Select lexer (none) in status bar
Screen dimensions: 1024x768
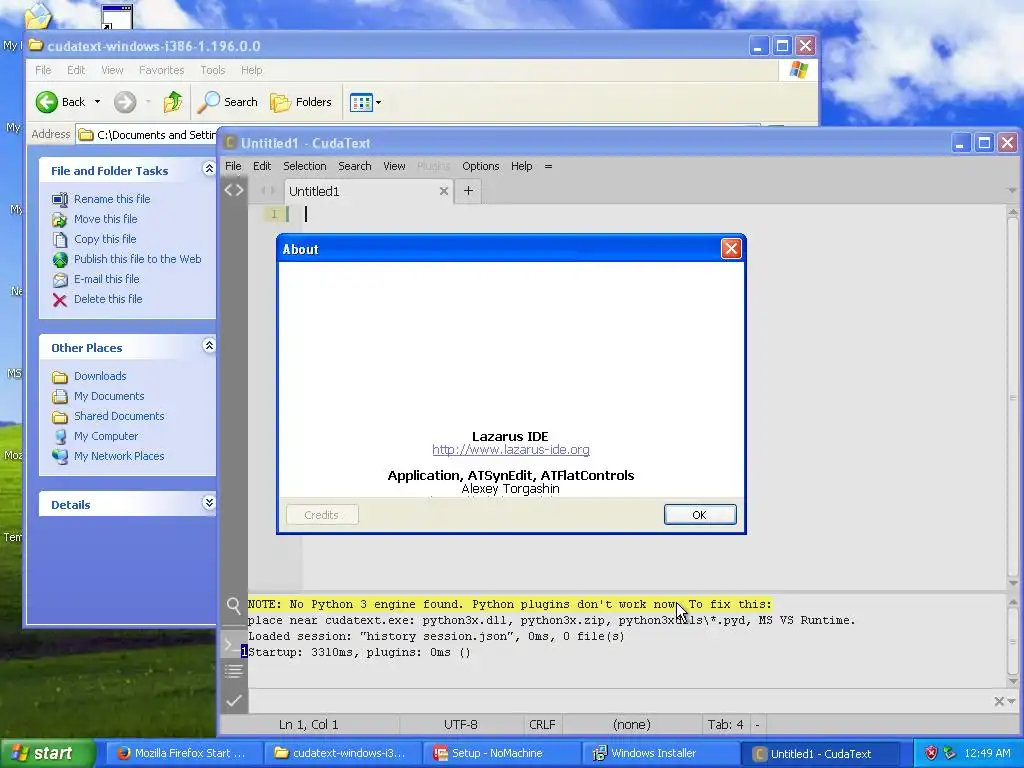632,725
